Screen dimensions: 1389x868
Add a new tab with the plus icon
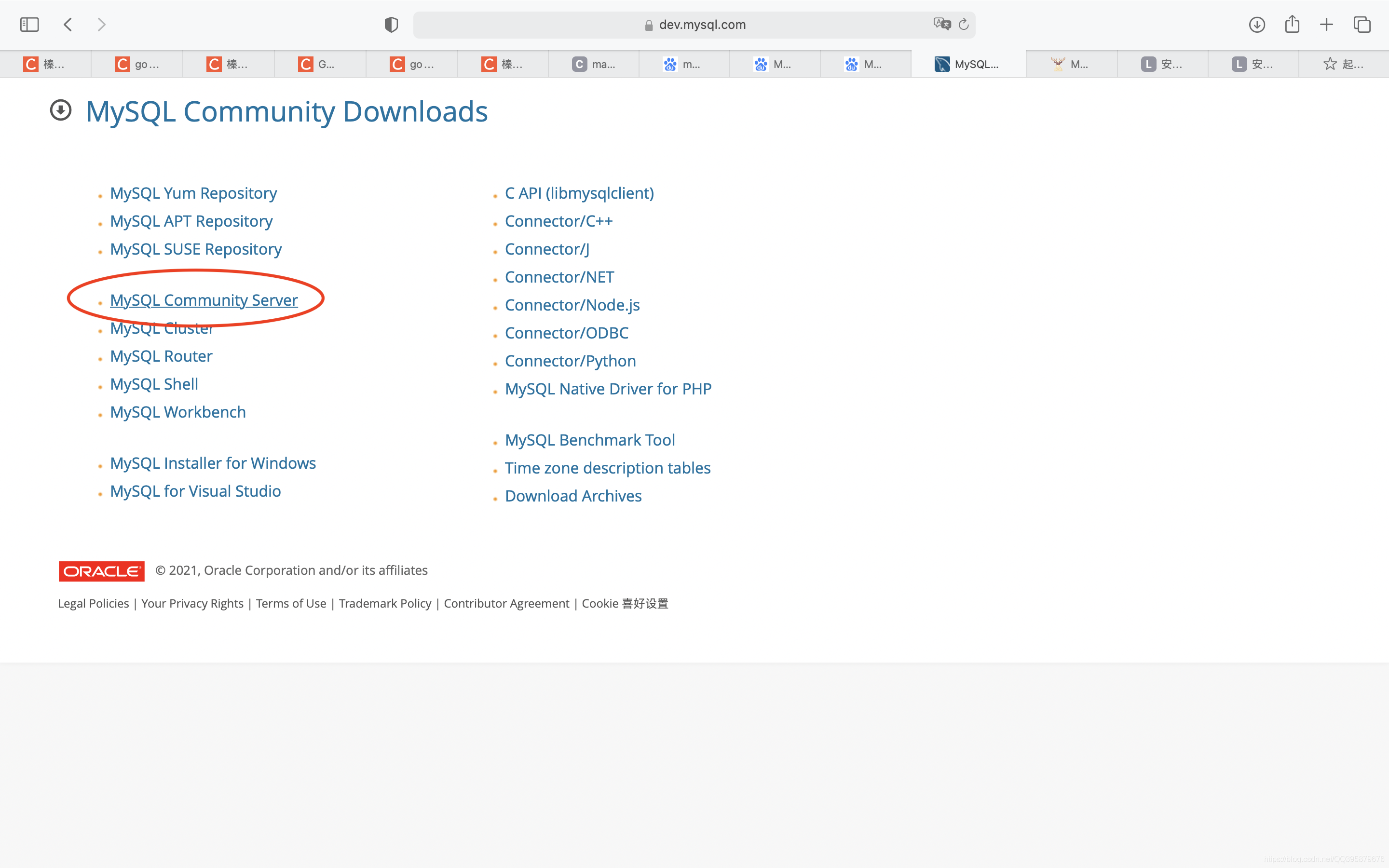click(x=1326, y=25)
